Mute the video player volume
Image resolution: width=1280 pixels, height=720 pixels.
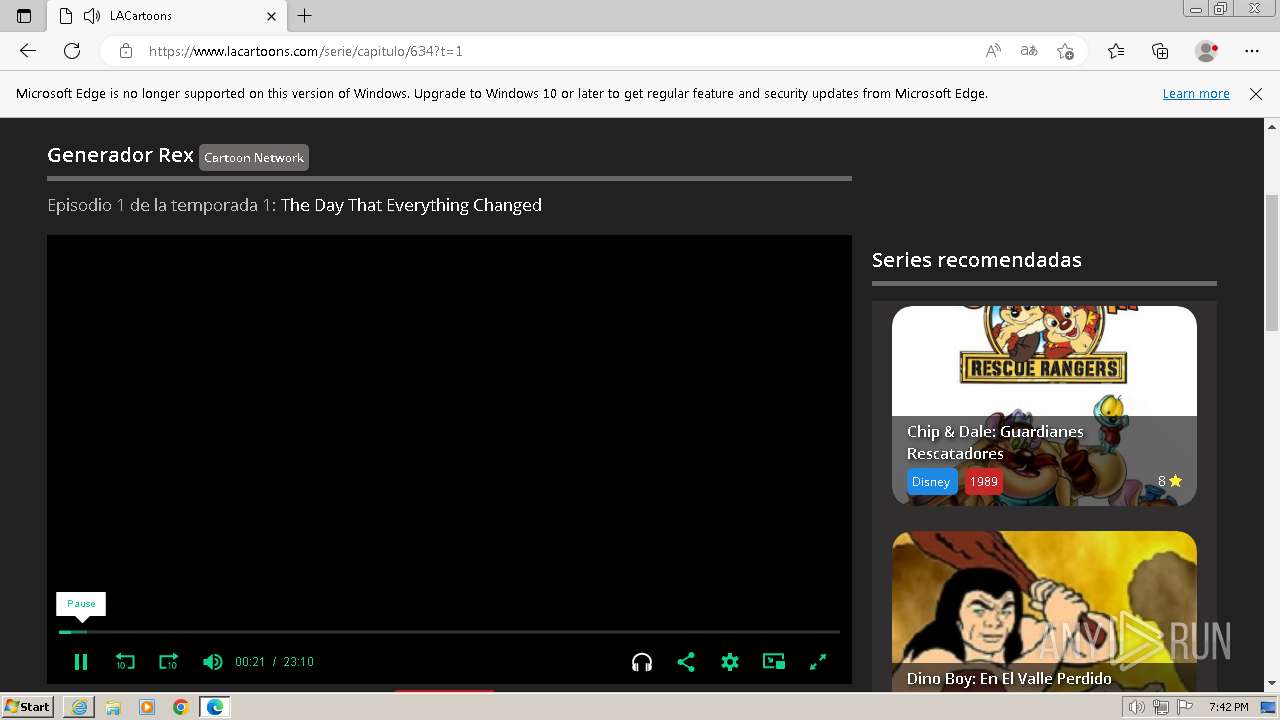[212, 662]
